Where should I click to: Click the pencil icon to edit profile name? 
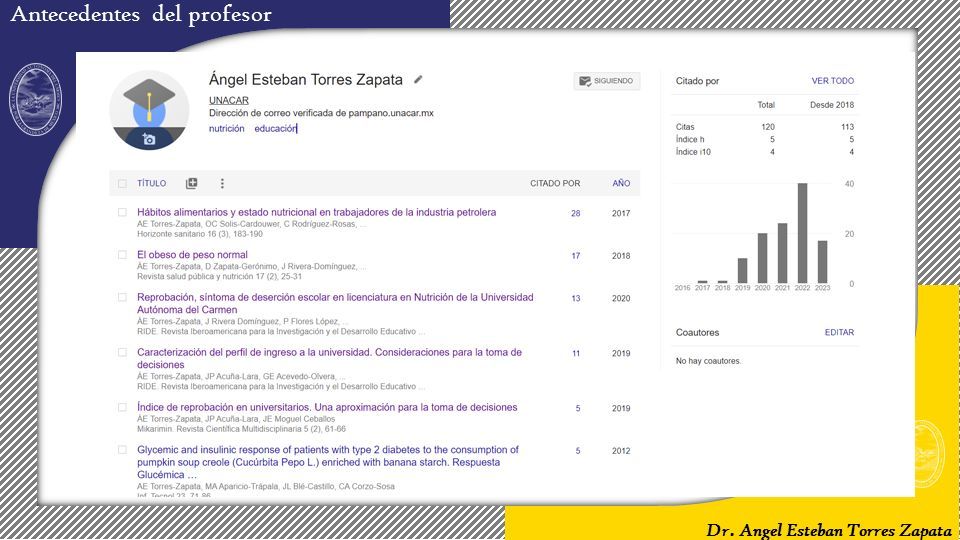click(418, 80)
